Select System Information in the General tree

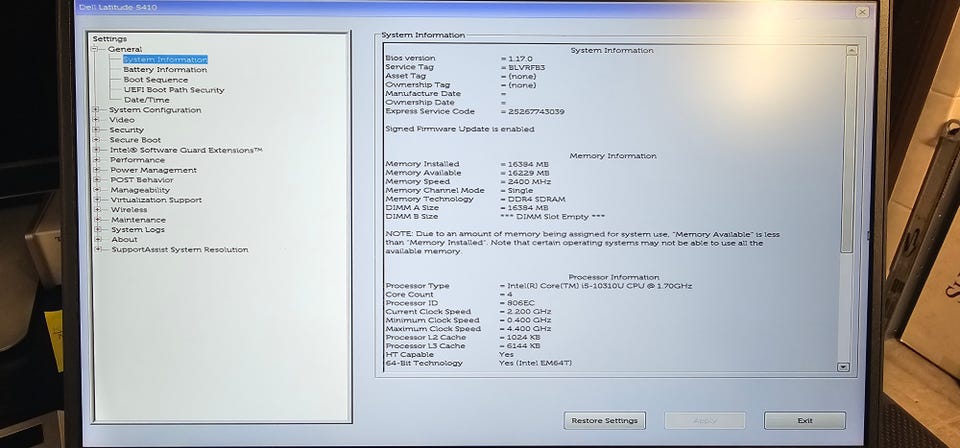165,59
